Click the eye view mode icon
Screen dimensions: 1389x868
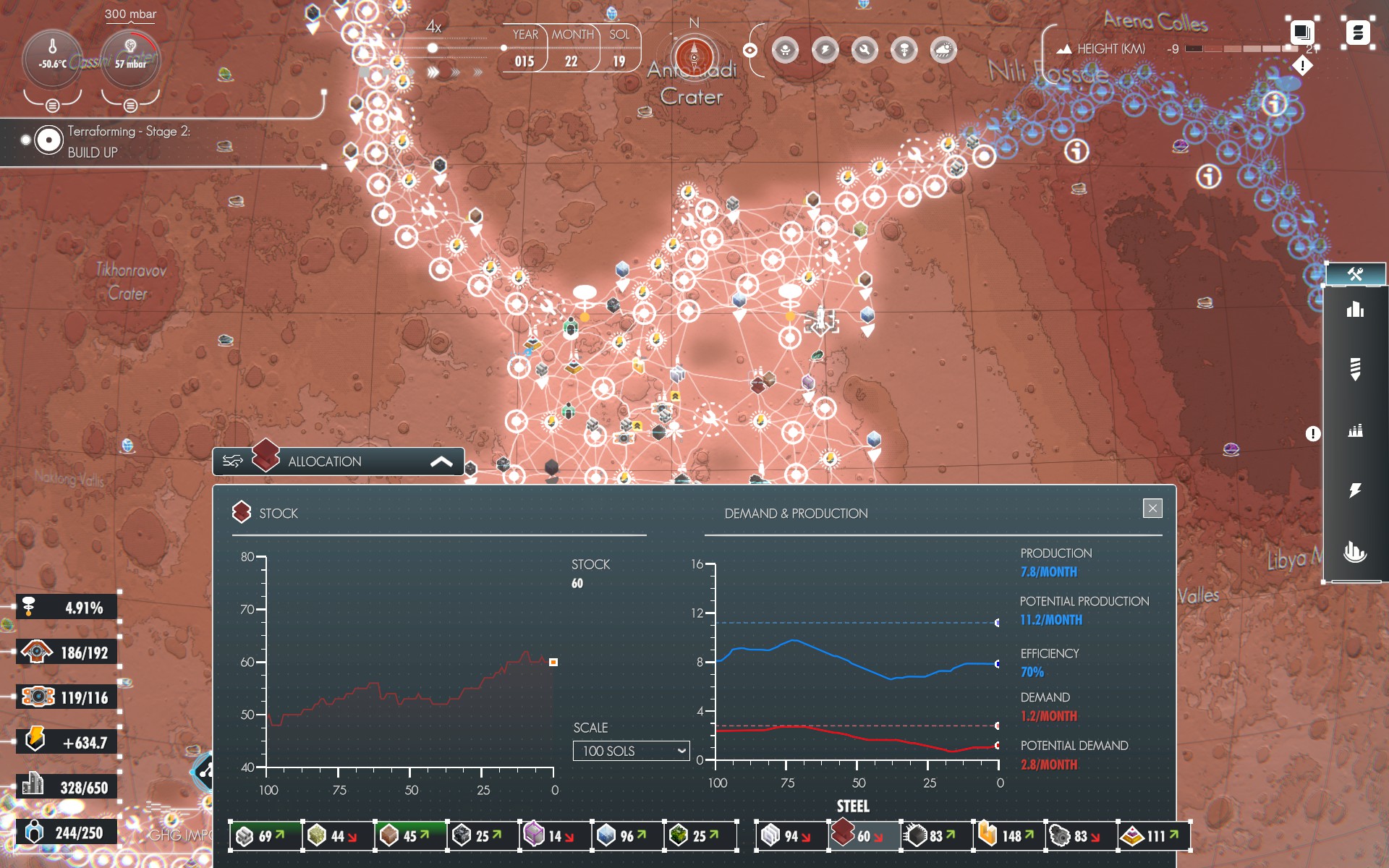tap(750, 50)
